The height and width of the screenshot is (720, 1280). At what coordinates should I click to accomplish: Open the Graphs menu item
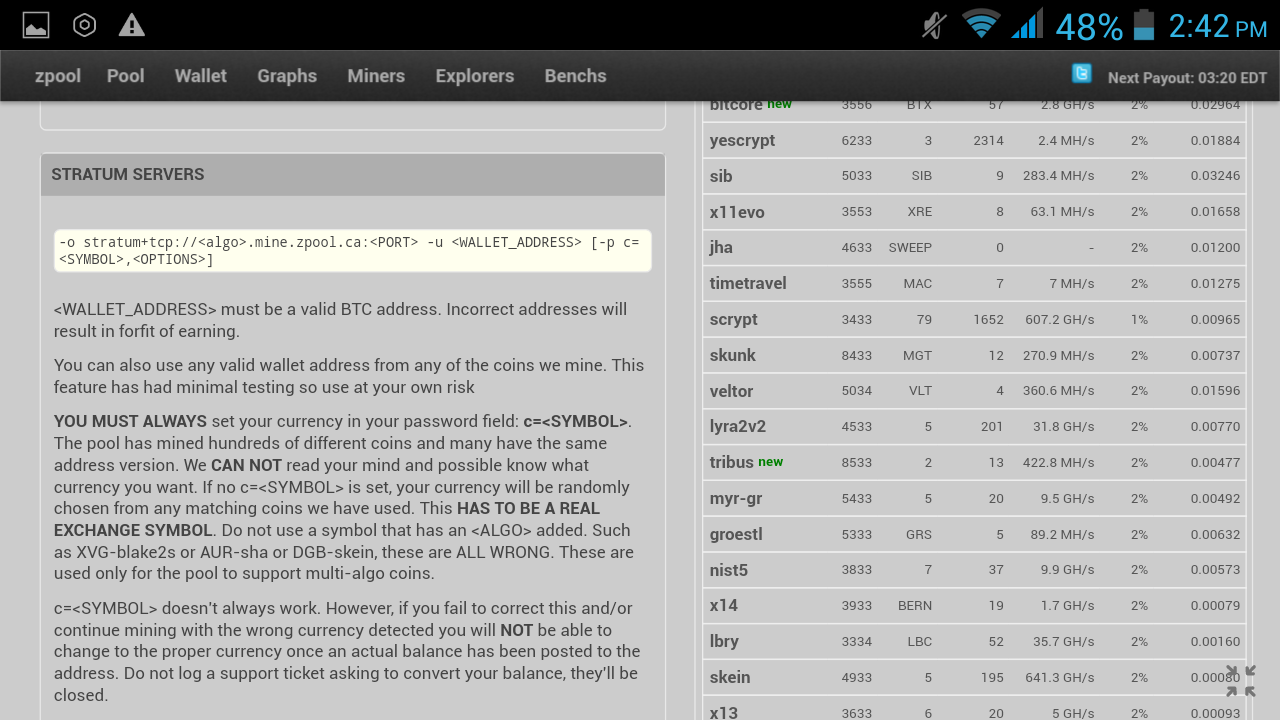[287, 76]
